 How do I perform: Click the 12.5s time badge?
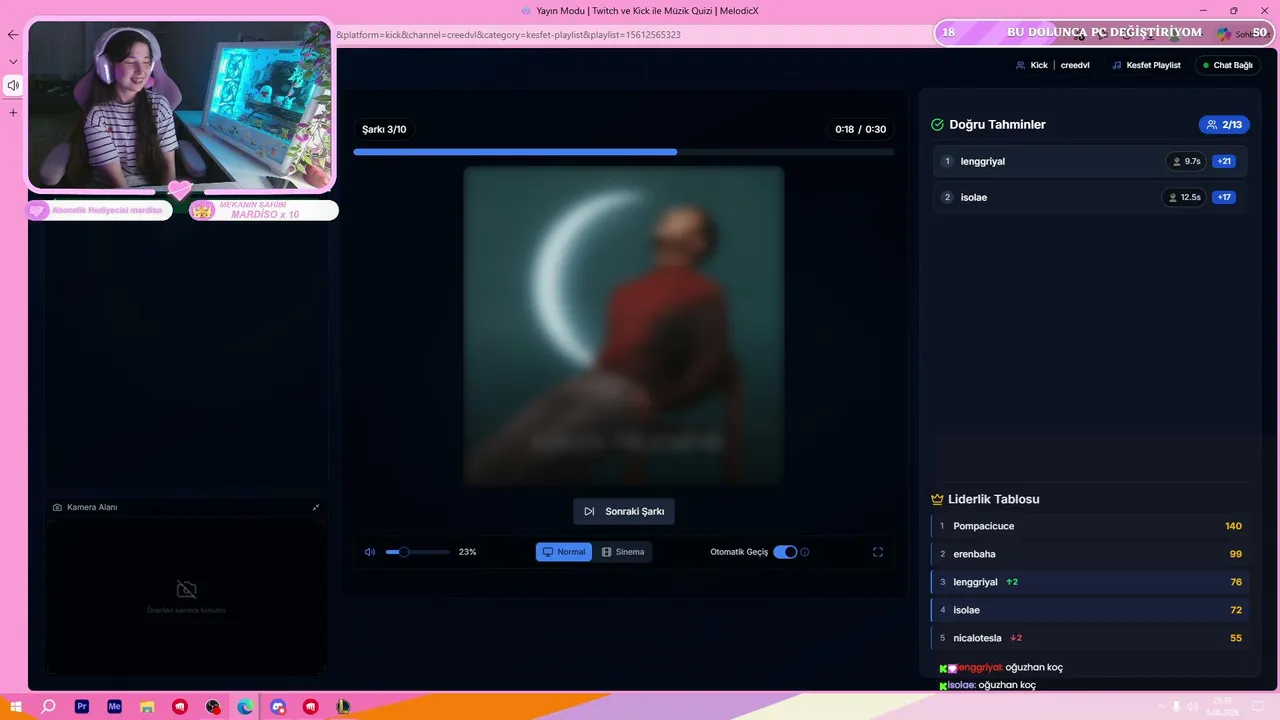pyautogui.click(x=1184, y=197)
